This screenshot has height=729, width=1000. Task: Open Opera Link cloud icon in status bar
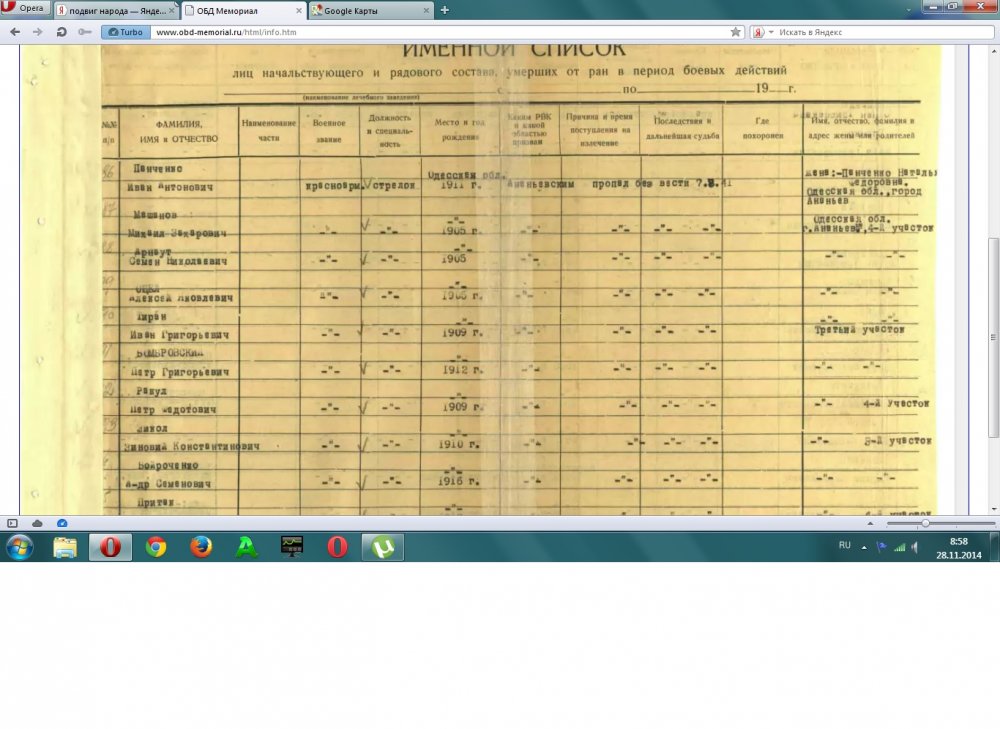tap(38, 524)
